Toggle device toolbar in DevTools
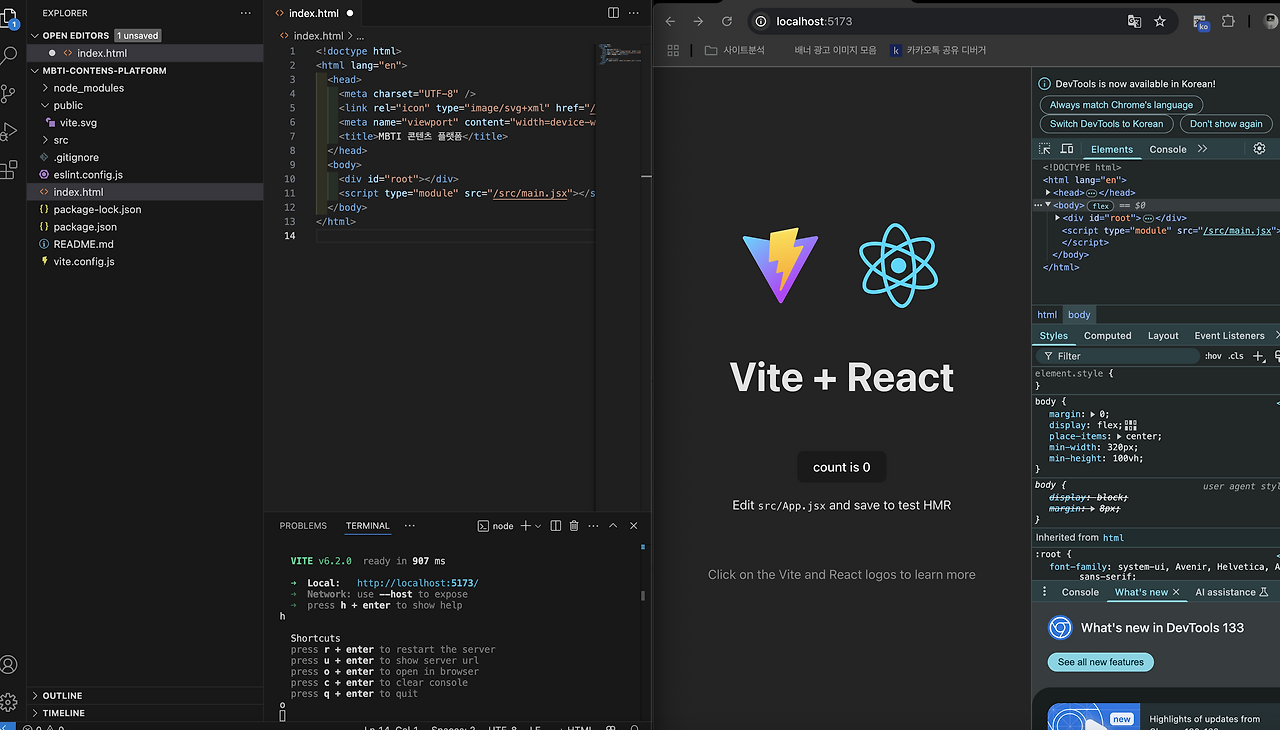 1067,149
